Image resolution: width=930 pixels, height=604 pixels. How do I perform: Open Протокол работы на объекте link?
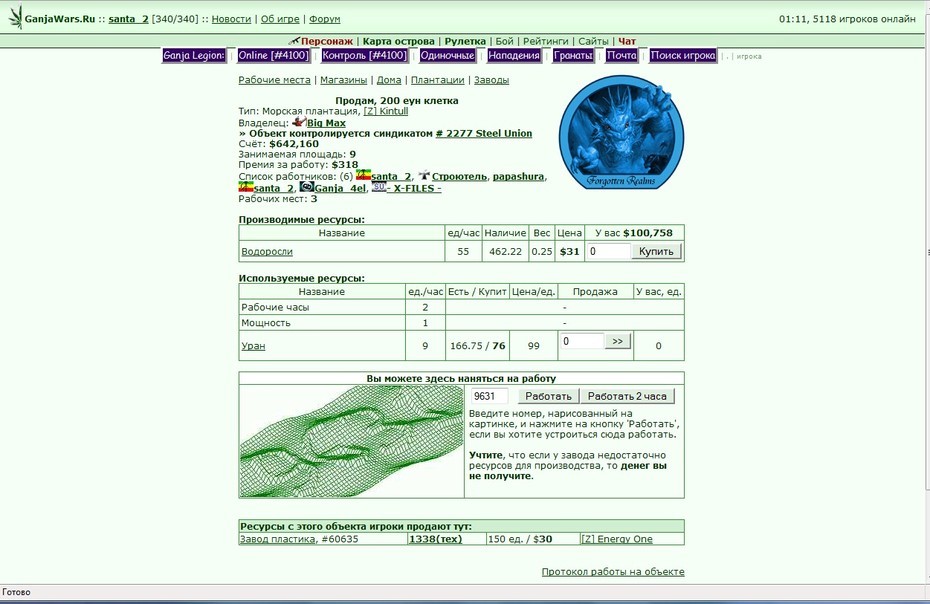(613, 572)
